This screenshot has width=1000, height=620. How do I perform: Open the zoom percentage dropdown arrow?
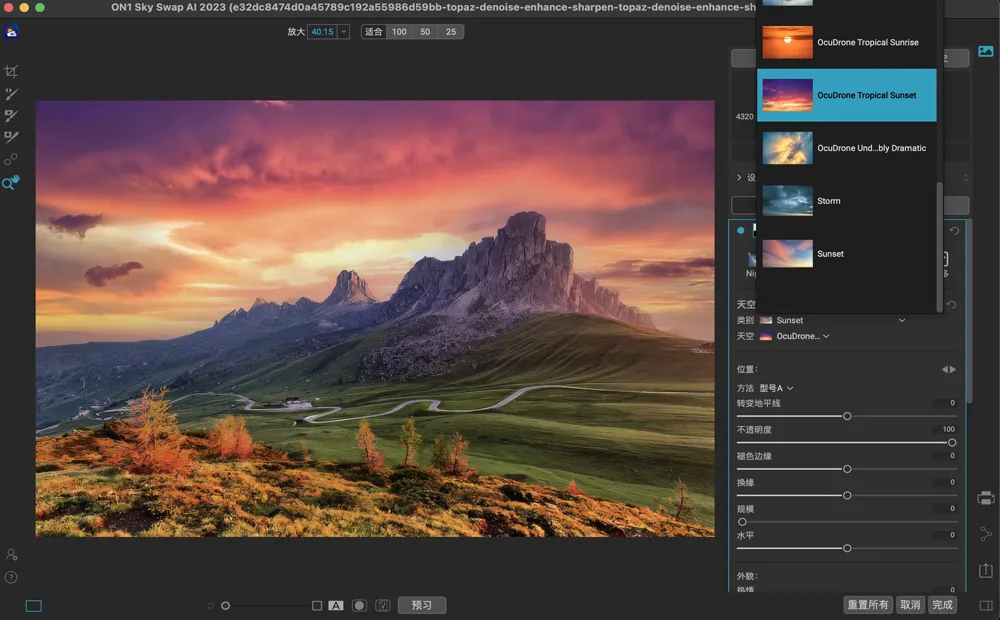click(x=344, y=32)
